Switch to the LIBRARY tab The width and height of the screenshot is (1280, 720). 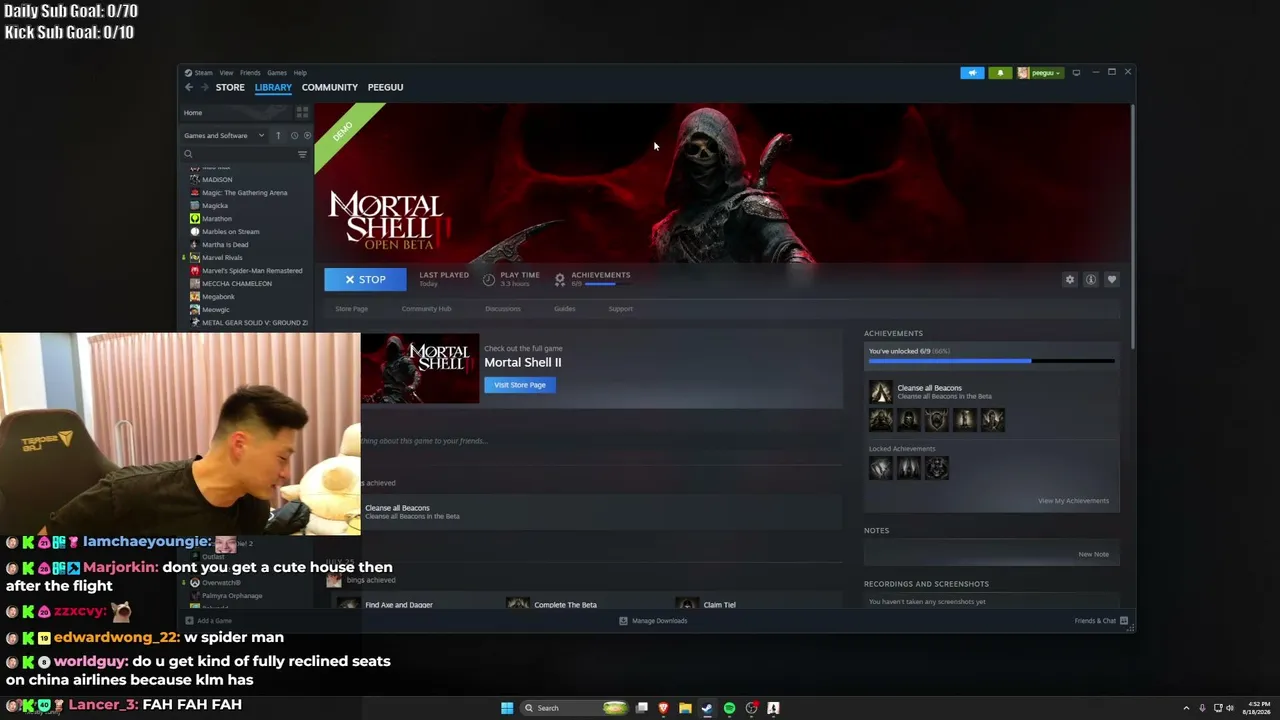tap(273, 87)
